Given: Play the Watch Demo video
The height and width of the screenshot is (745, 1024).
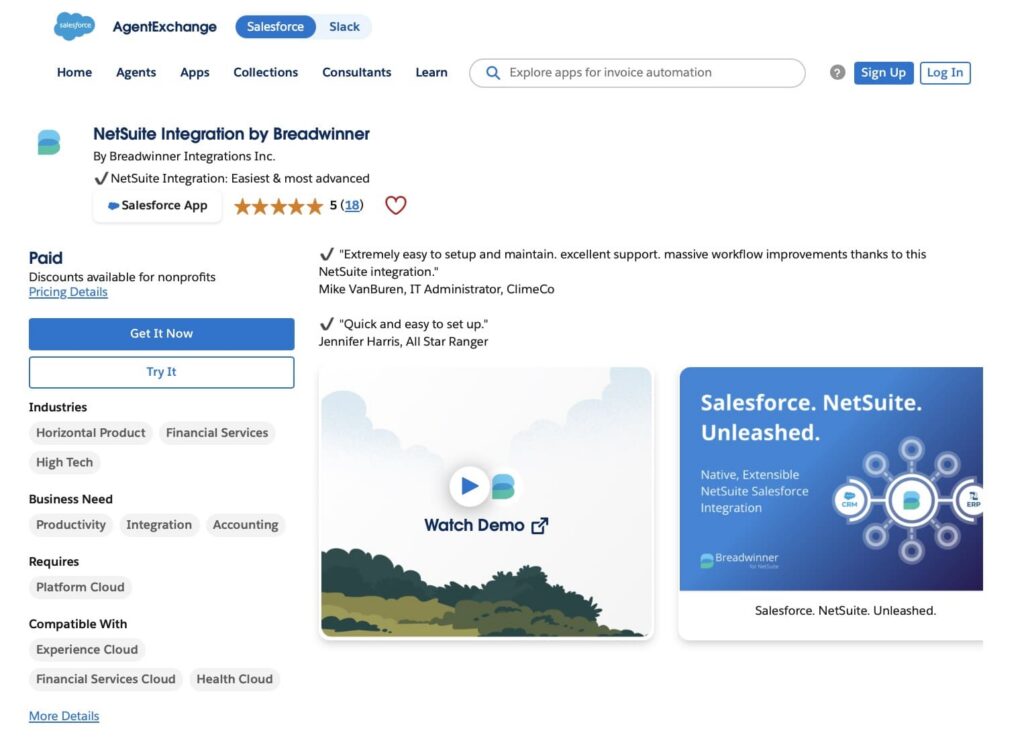Looking at the screenshot, I should point(469,486).
